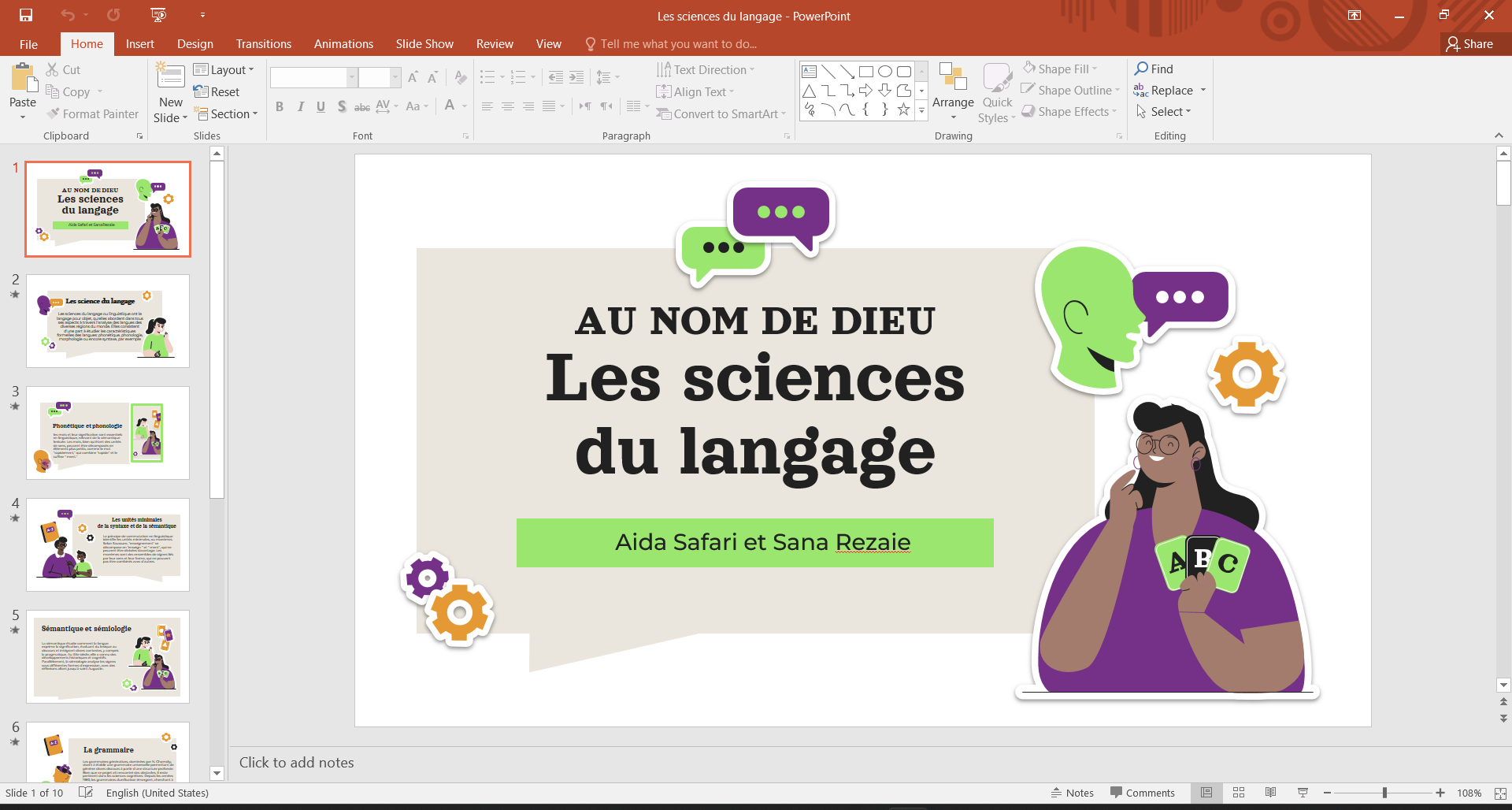
Task: Switch to the Design tab
Action: tap(195, 44)
